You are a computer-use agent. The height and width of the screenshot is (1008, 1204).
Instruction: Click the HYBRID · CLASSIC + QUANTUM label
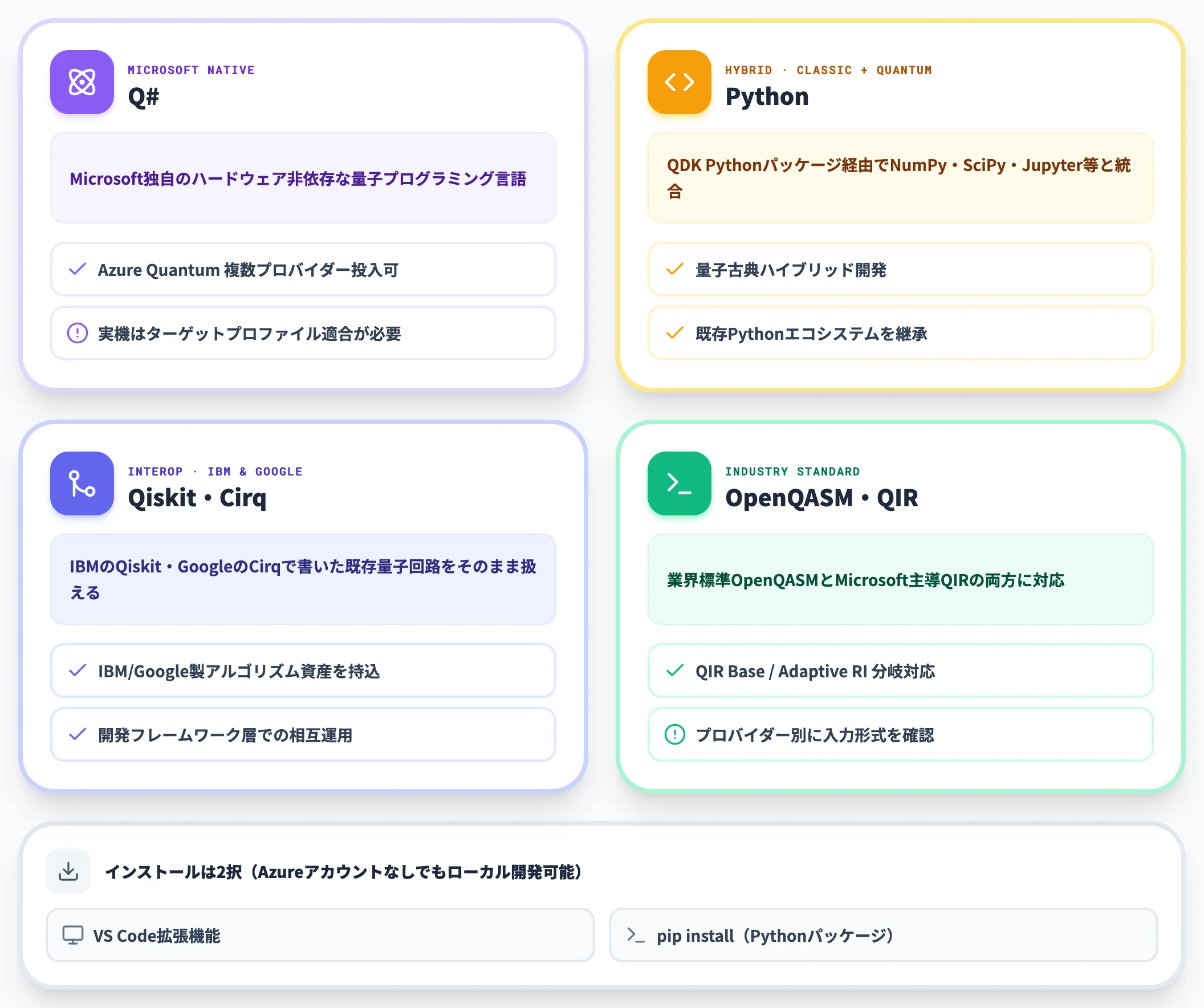(x=828, y=70)
